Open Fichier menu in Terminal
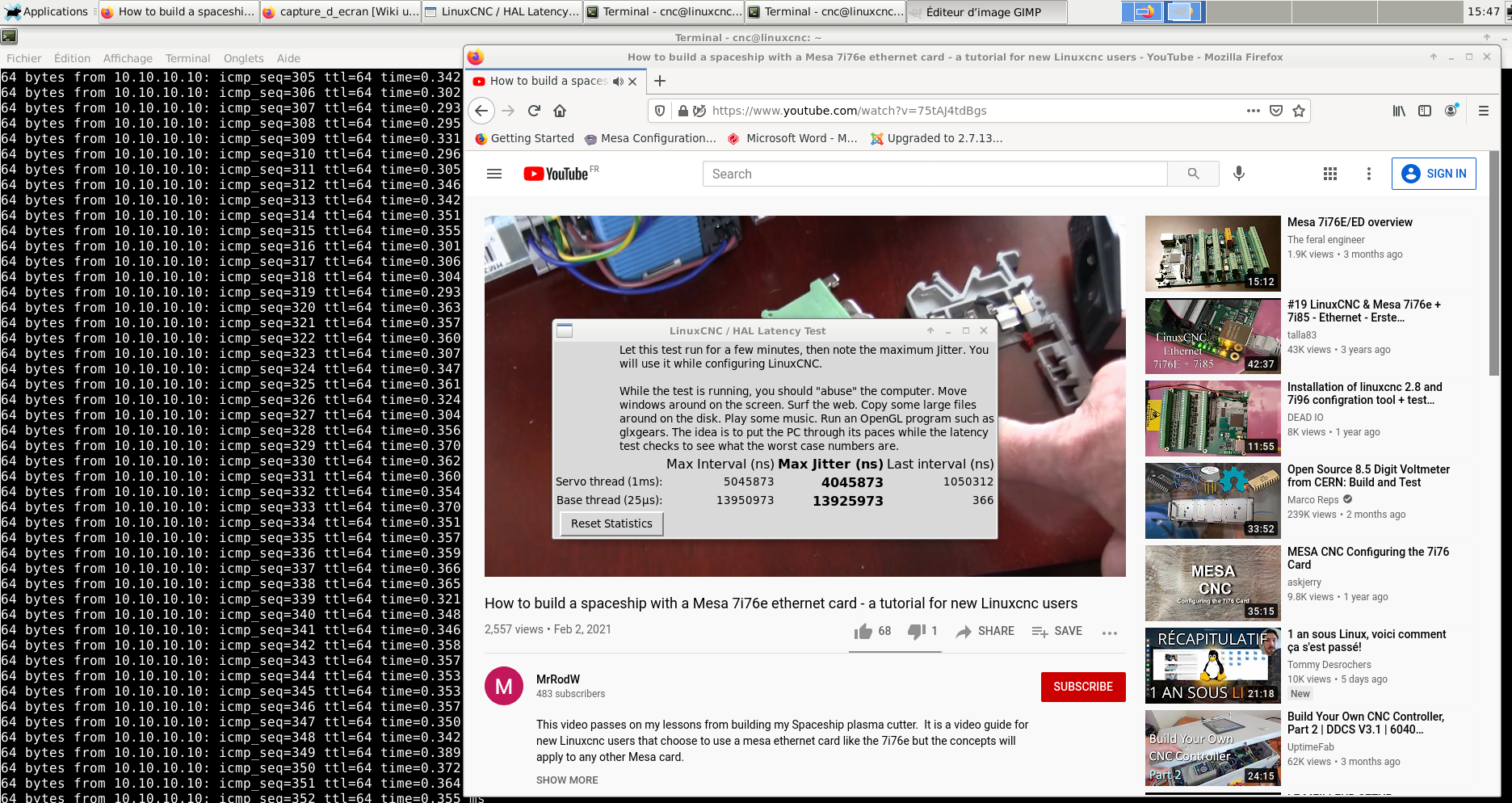 point(23,58)
